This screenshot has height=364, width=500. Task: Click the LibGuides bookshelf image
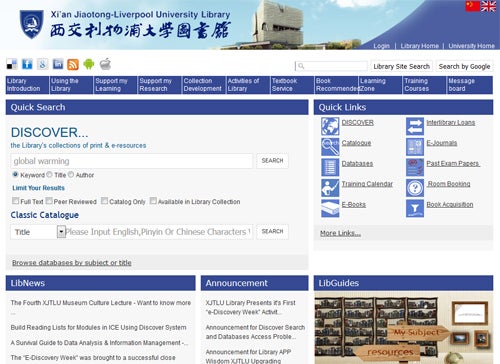[x=403, y=328]
